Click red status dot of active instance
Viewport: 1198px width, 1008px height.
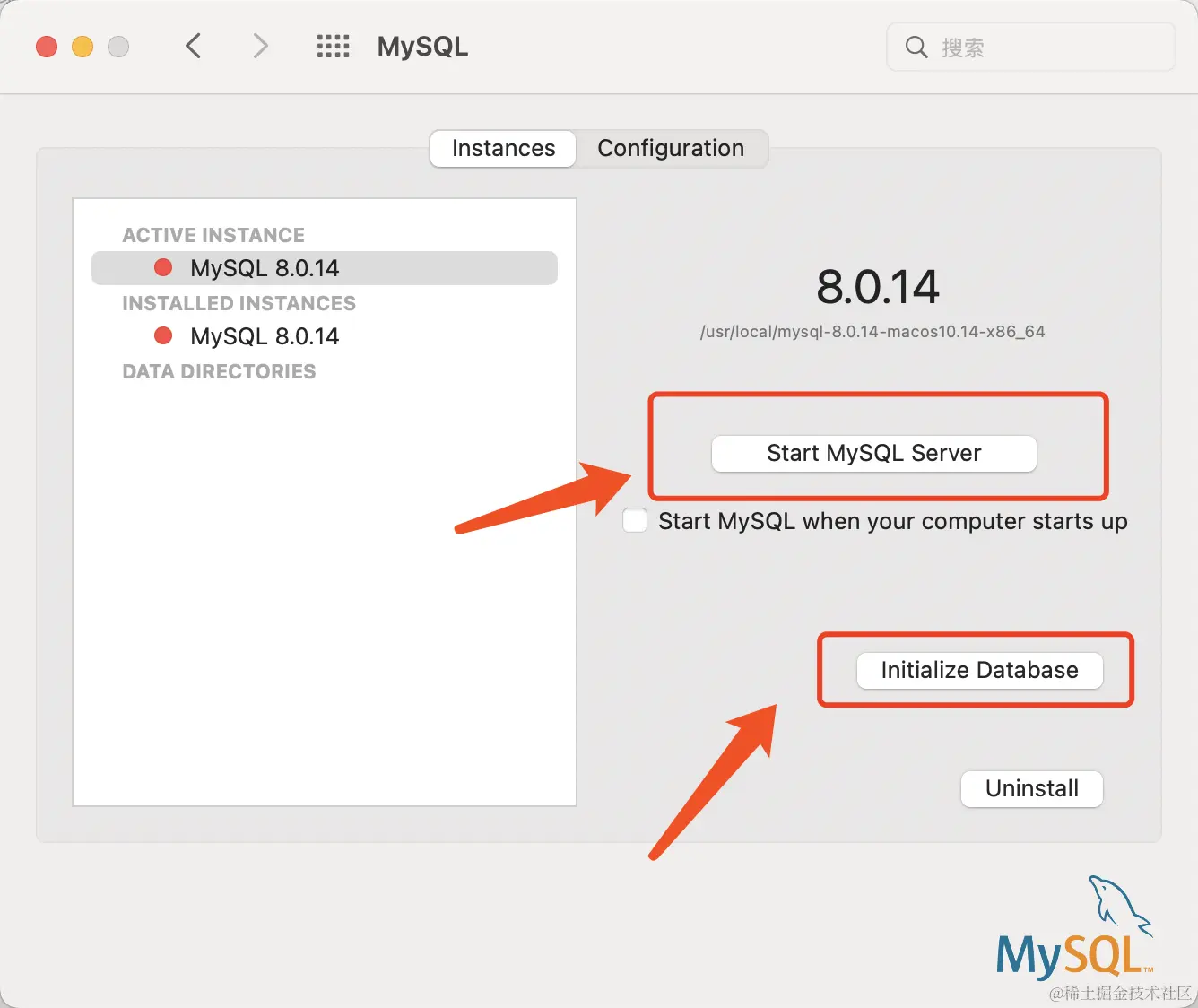click(x=163, y=267)
